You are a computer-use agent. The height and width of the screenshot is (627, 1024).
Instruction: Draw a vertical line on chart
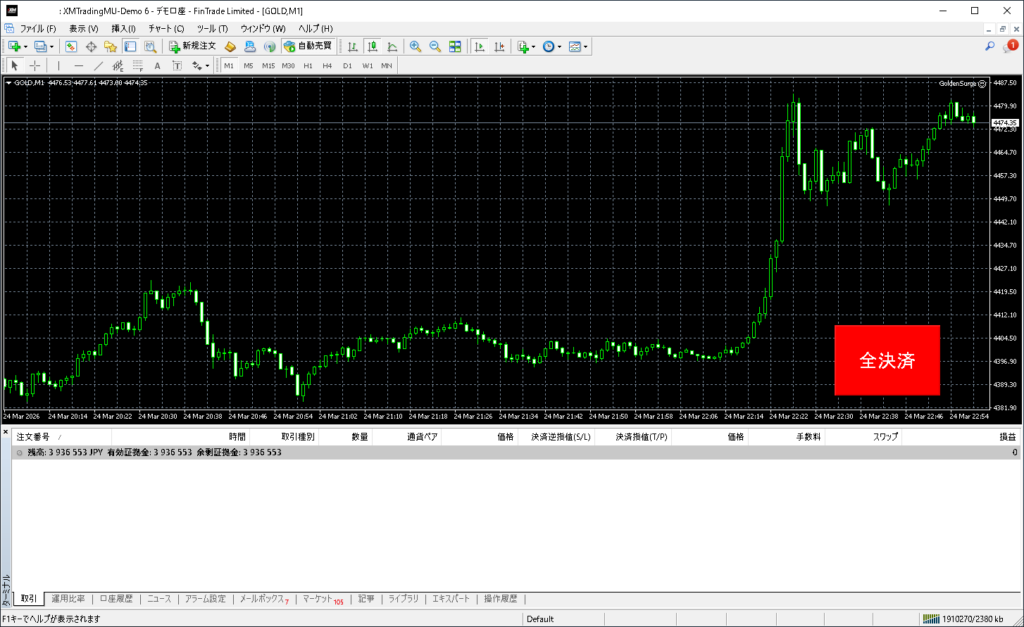(58, 65)
